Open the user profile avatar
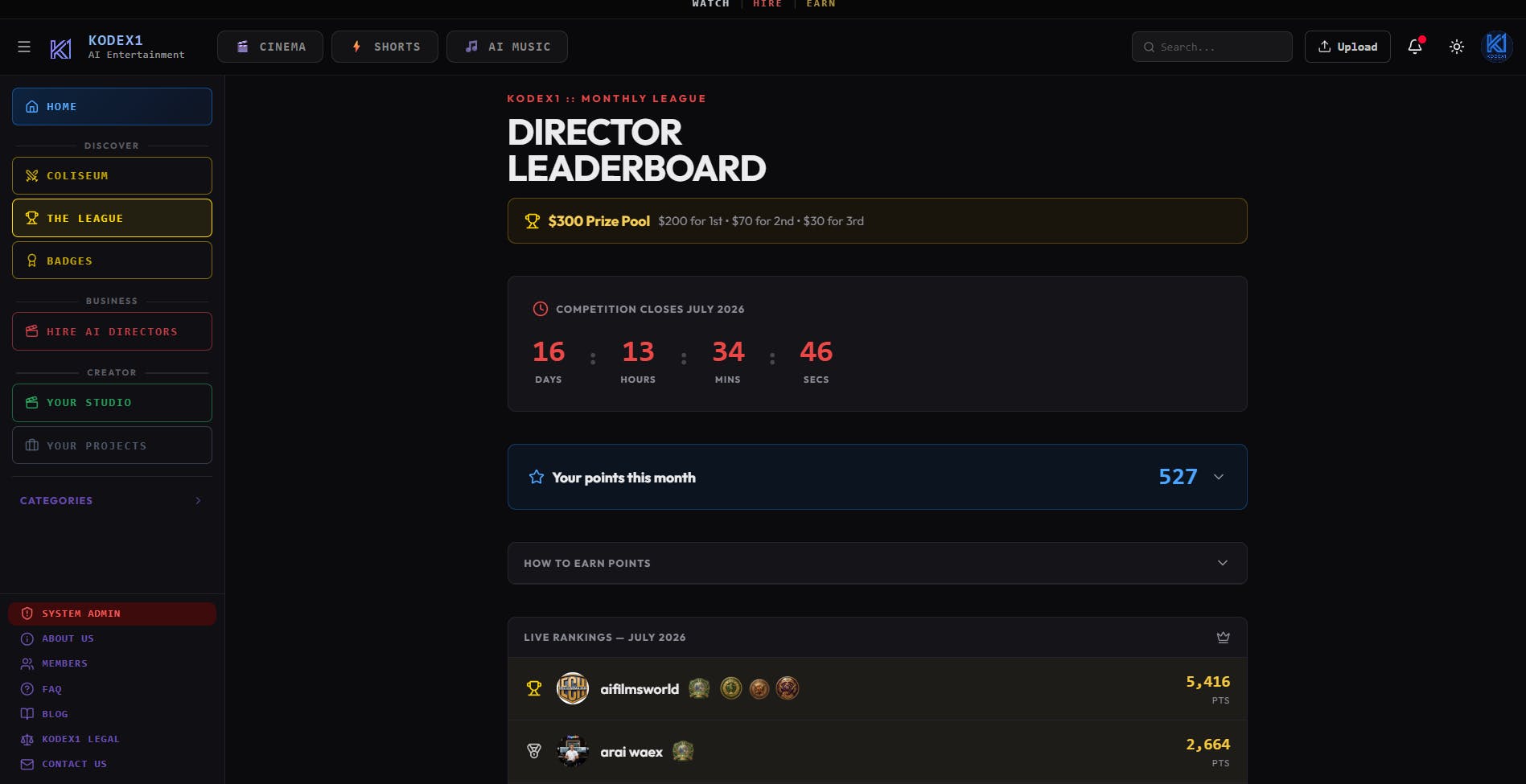1526x784 pixels. 1496,47
